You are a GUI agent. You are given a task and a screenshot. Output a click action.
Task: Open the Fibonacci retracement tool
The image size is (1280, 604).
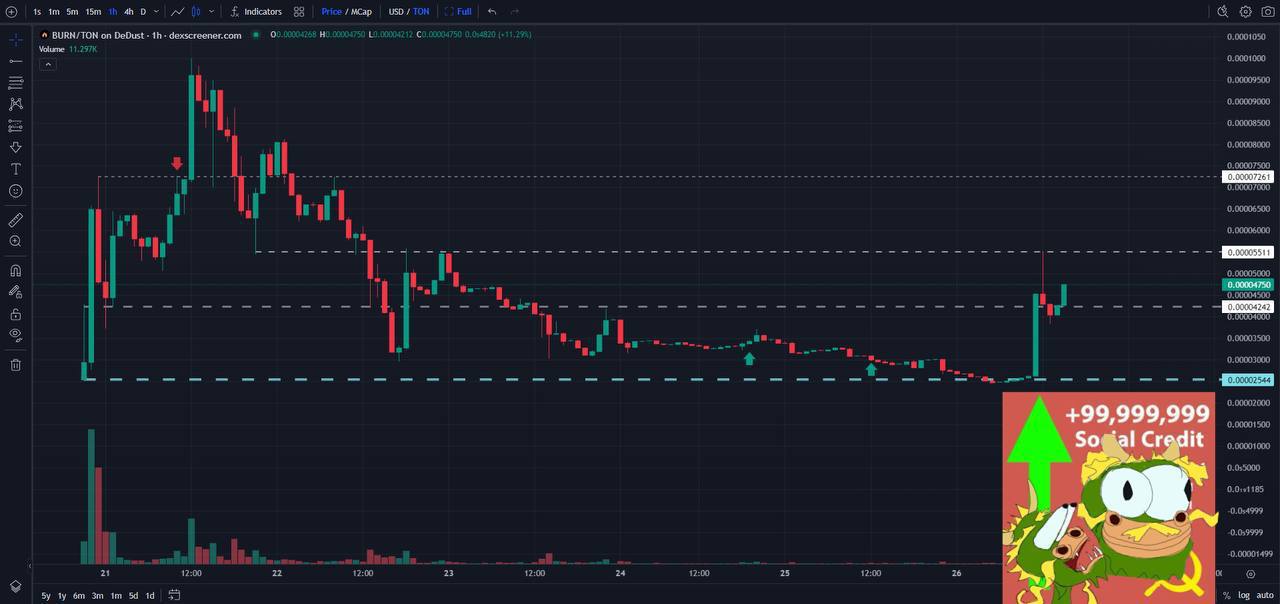[x=15, y=82]
